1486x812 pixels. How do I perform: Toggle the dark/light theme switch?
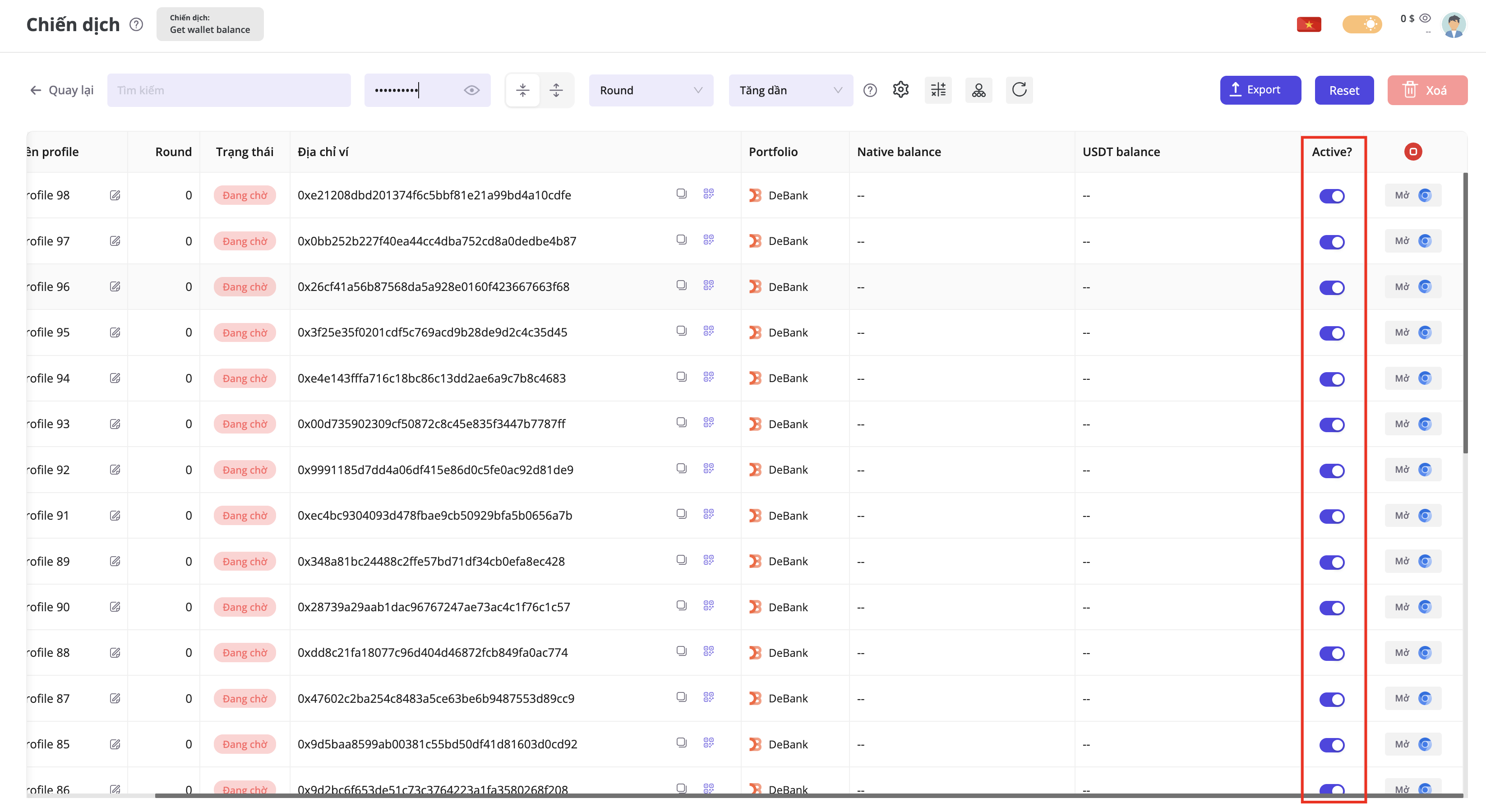click(1362, 24)
